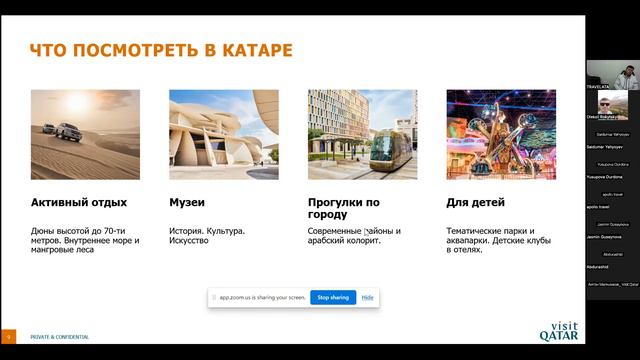Image resolution: width=640 pixels, height=360 pixels.
Task: Select the desert dunes jeep photo
Action: (85, 135)
